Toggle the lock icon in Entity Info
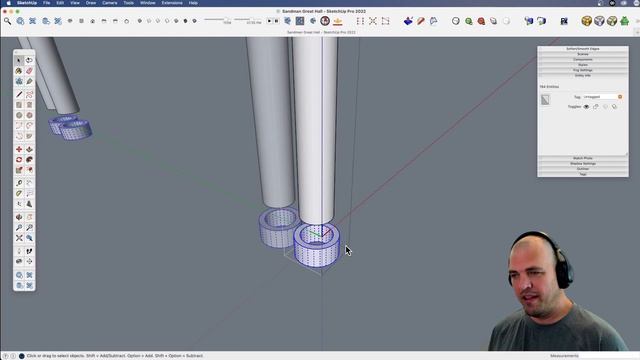 (x=596, y=107)
